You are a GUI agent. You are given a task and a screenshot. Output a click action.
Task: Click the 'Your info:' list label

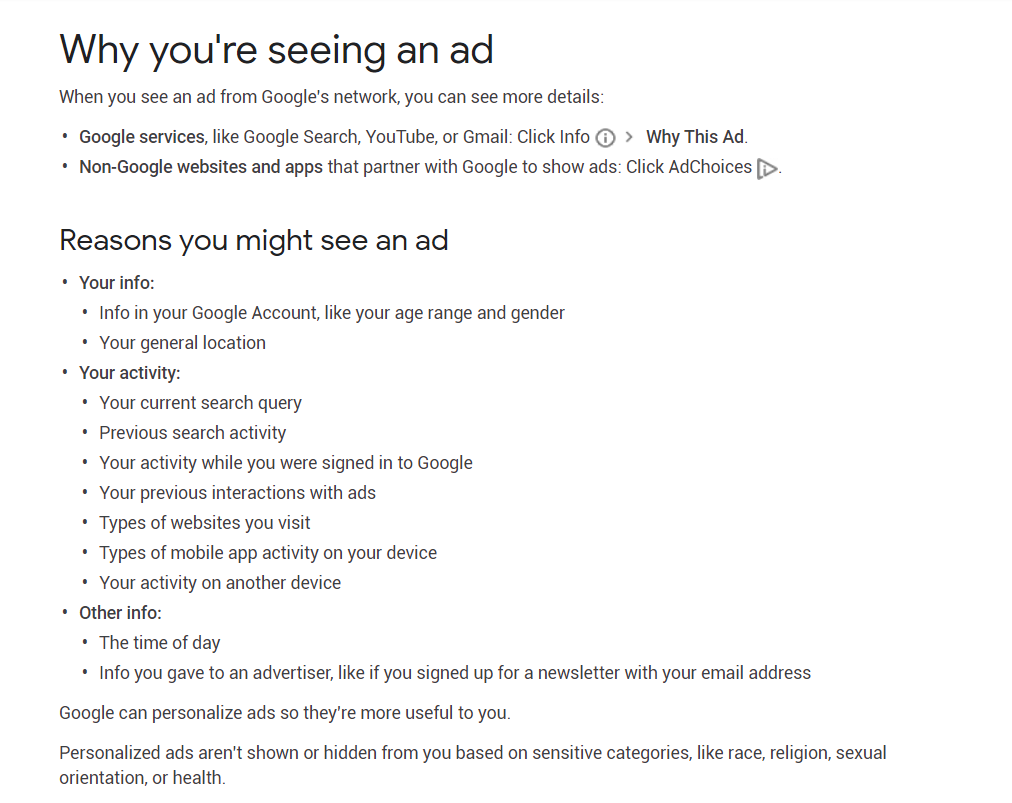[x=117, y=283]
